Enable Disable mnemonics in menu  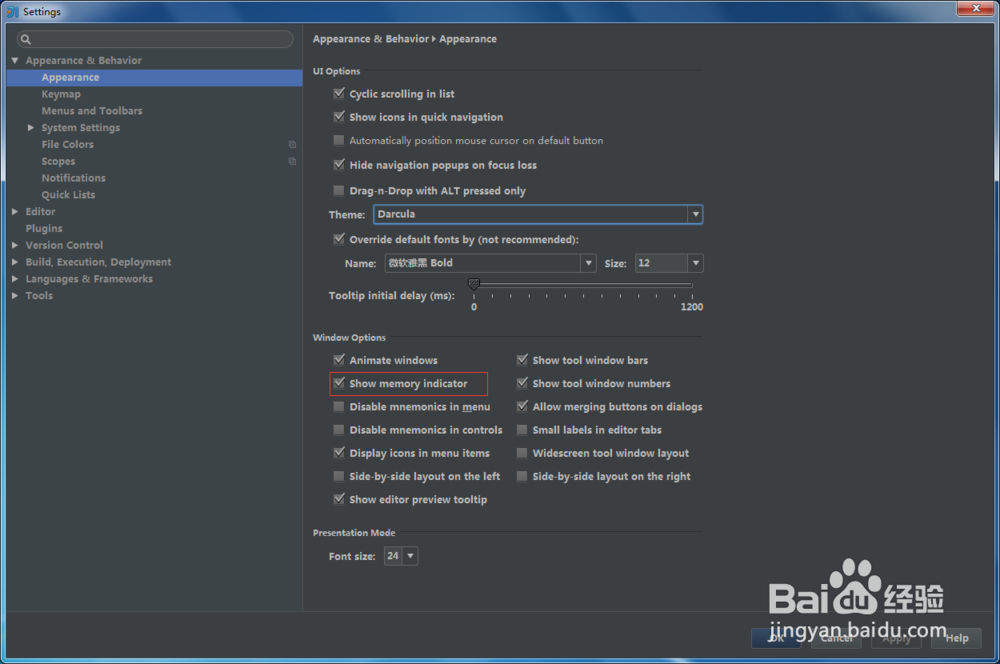pos(339,407)
